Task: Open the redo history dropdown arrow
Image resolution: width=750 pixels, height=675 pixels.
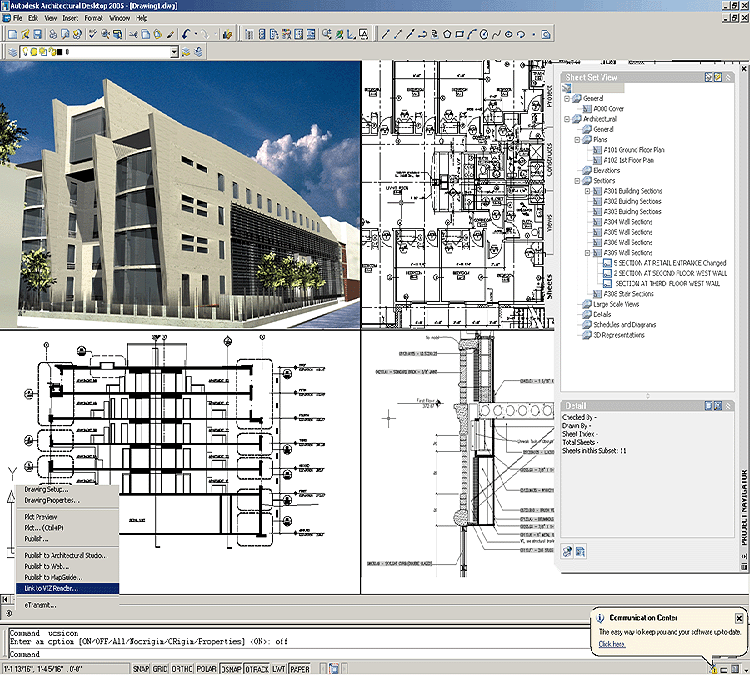Action: click(214, 34)
